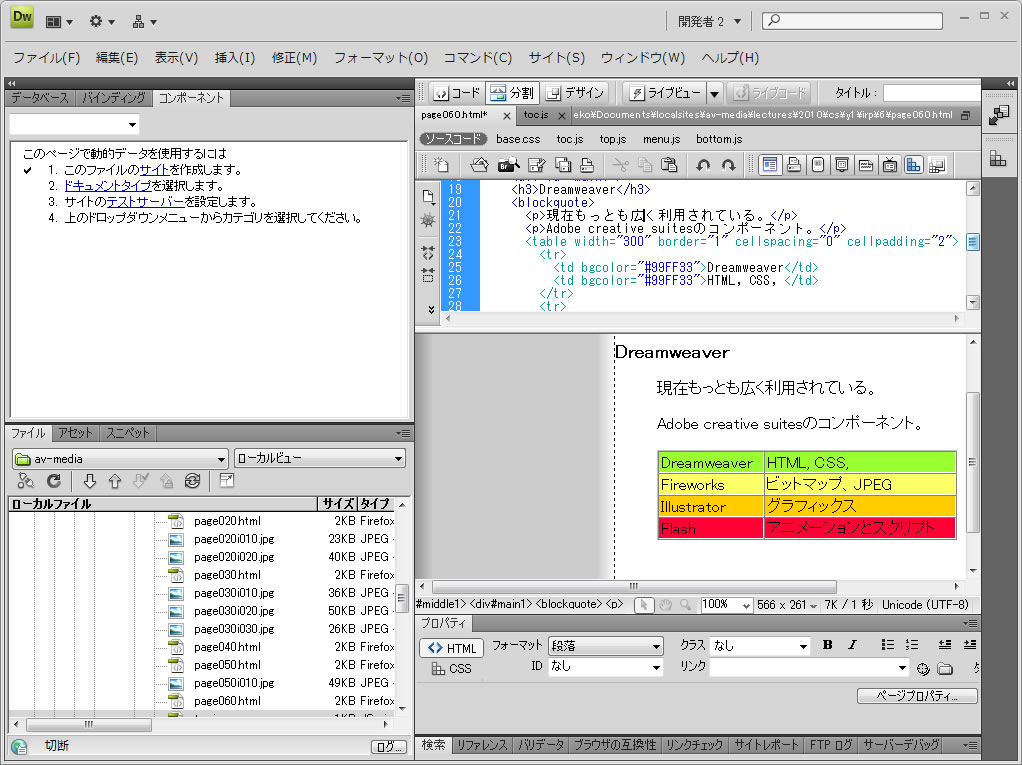
Task: Open the 挿入(I) menu
Action: pyautogui.click(x=235, y=58)
